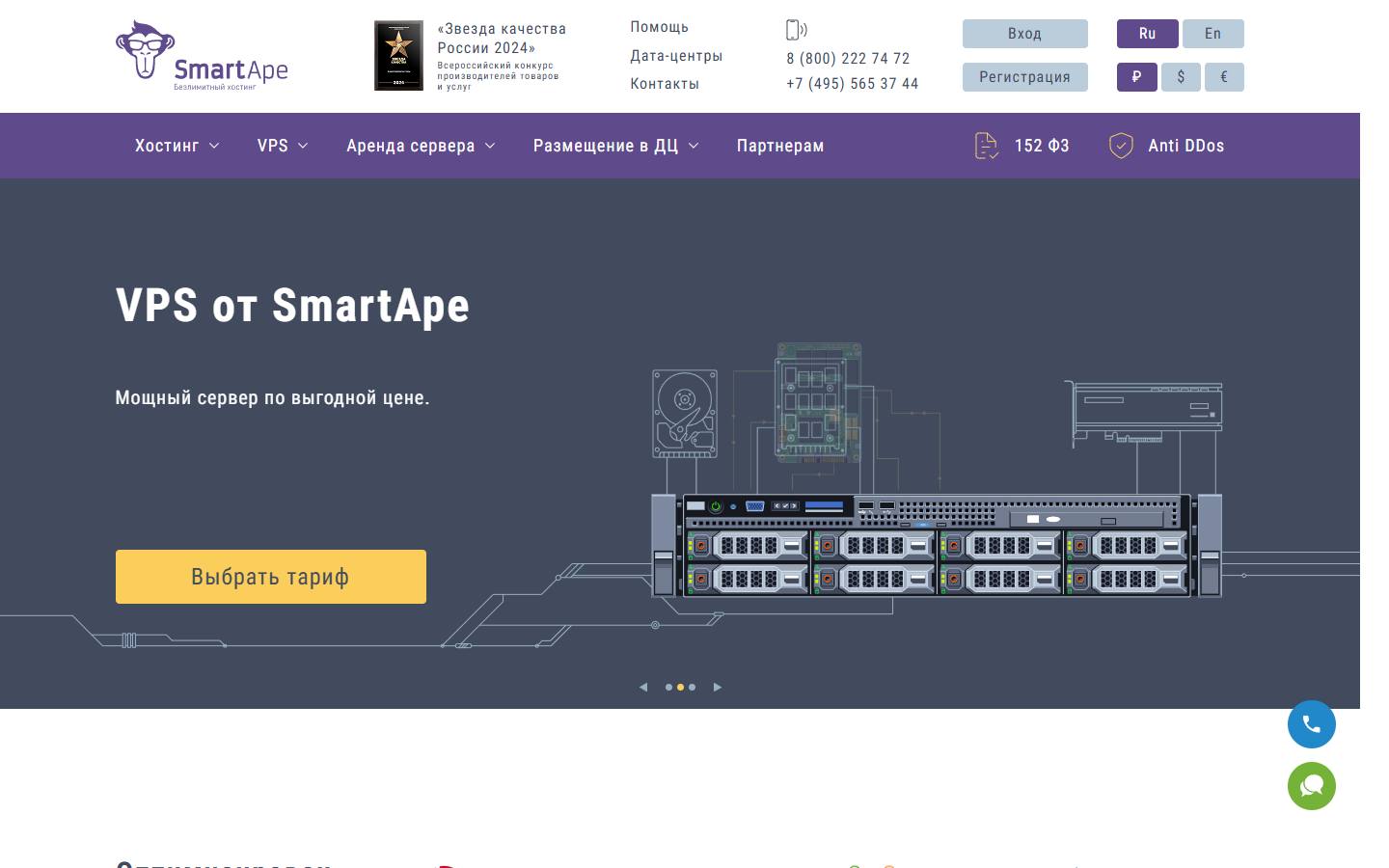The height and width of the screenshot is (868, 1389).
Task: Click the Anti DDos shield icon
Action: pos(1121,146)
